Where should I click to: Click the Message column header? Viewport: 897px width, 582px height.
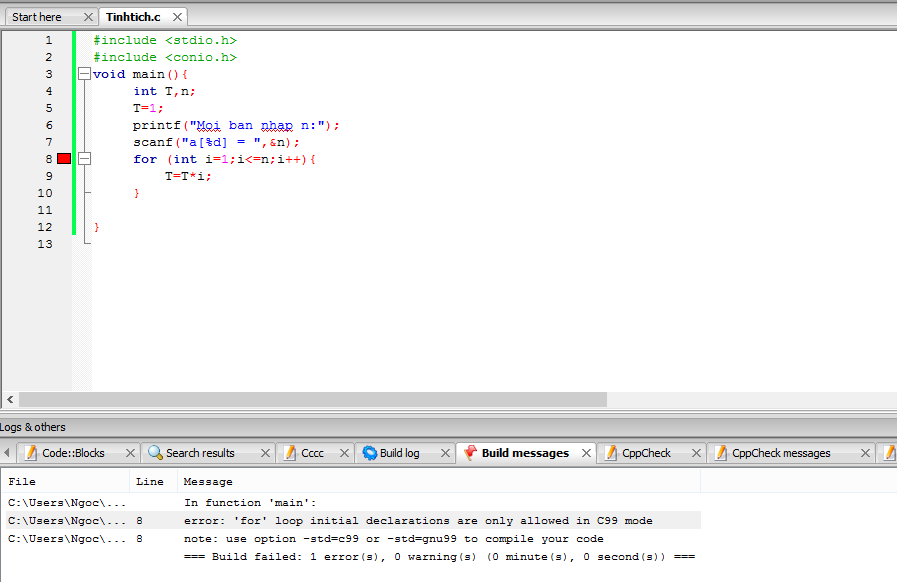208,482
